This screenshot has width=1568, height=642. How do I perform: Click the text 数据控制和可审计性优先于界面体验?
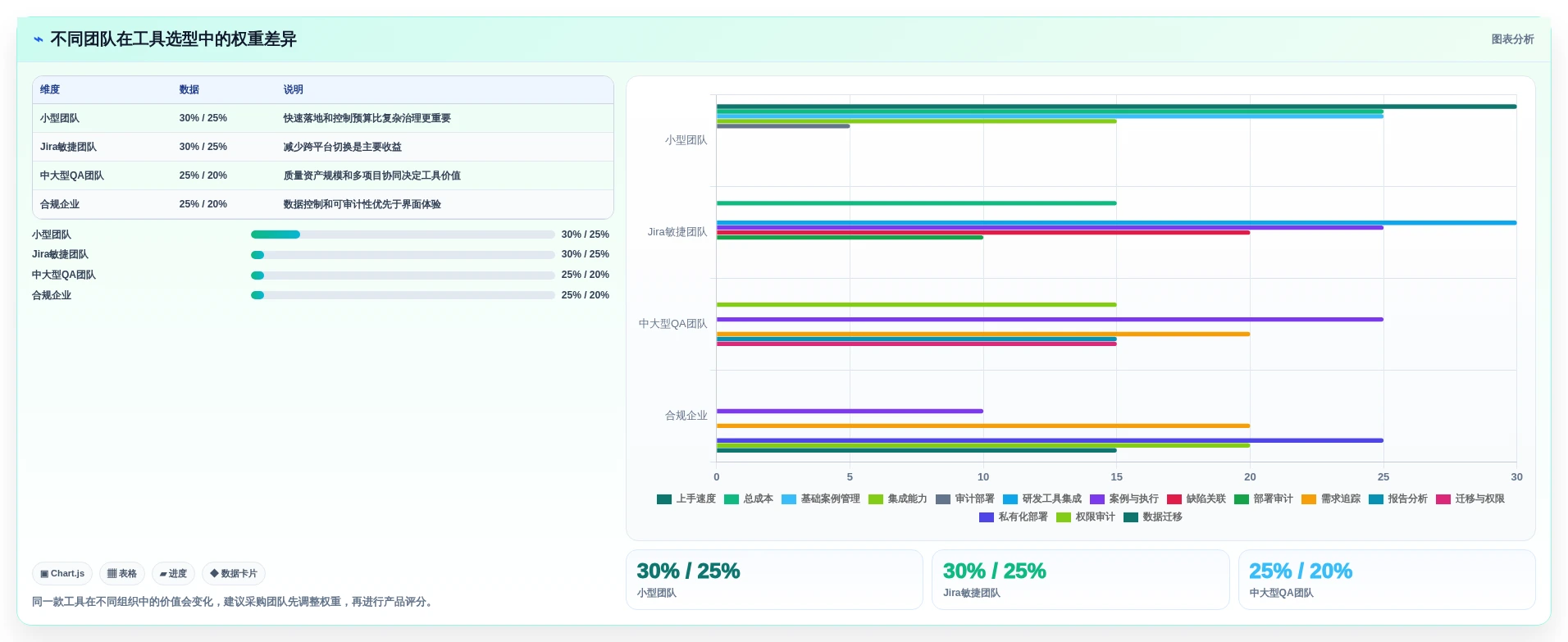click(362, 204)
